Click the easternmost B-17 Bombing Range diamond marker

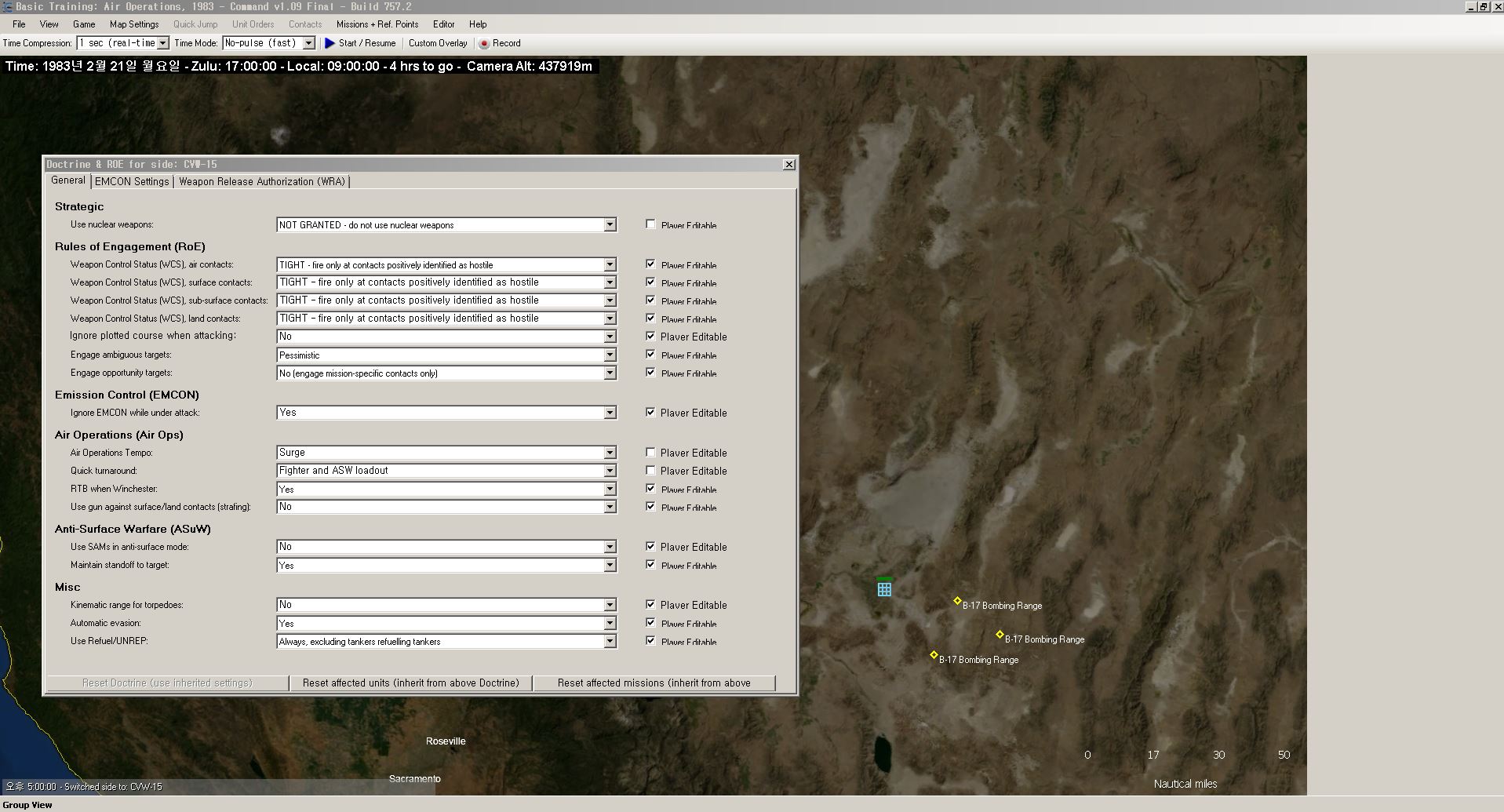[1000, 635]
